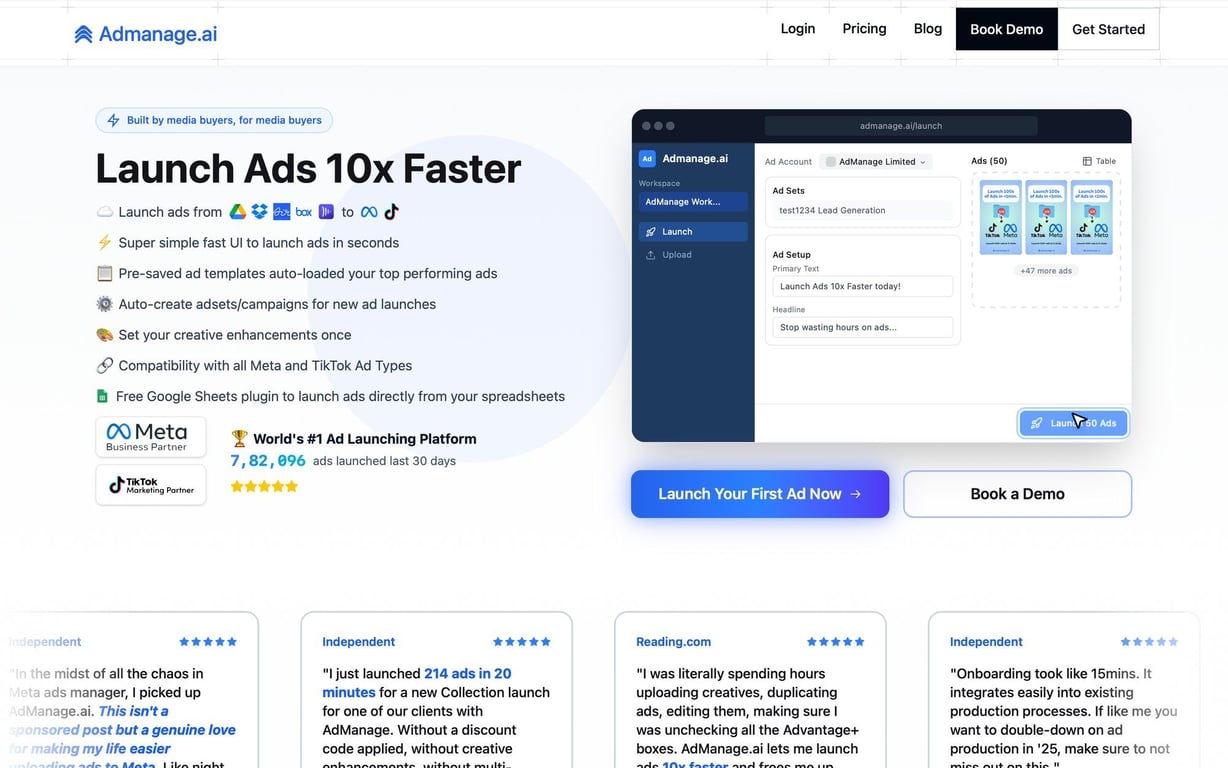Click the gear icon beside 'Auto-create adsets/campaigns'
The height and width of the screenshot is (768, 1228).
(x=104, y=304)
